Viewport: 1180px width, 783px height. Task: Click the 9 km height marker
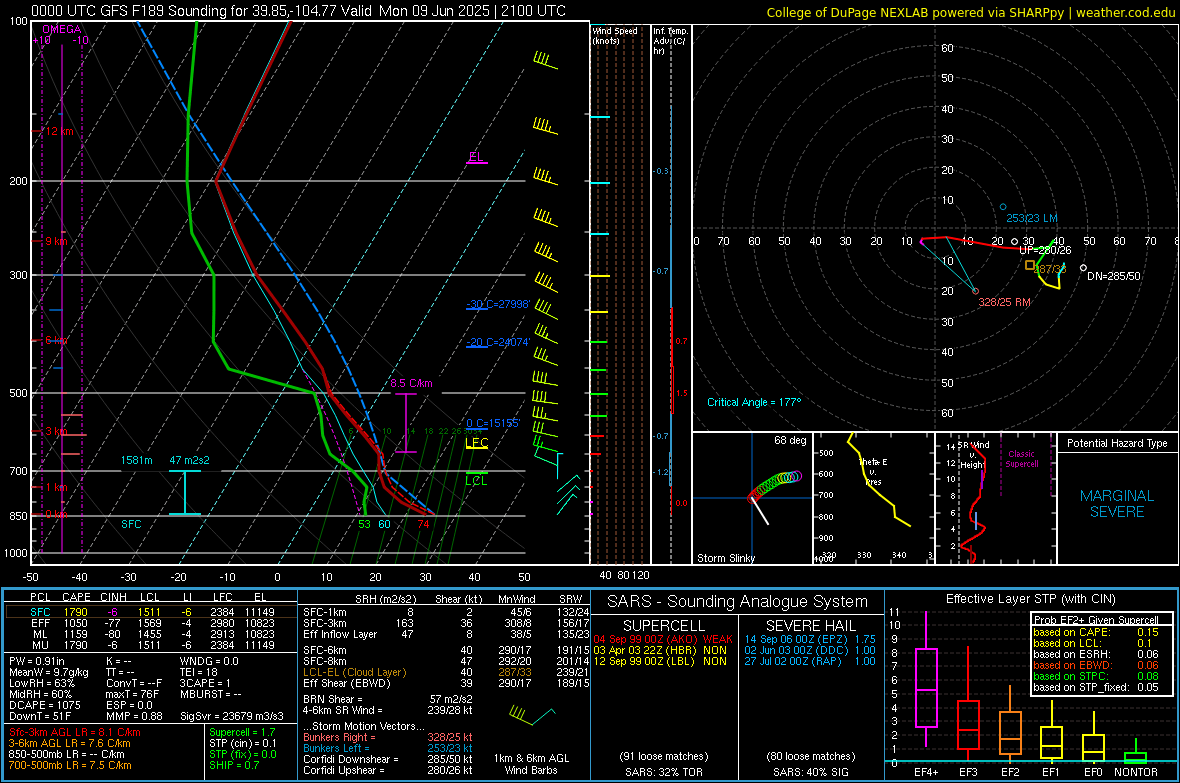(x=56, y=242)
